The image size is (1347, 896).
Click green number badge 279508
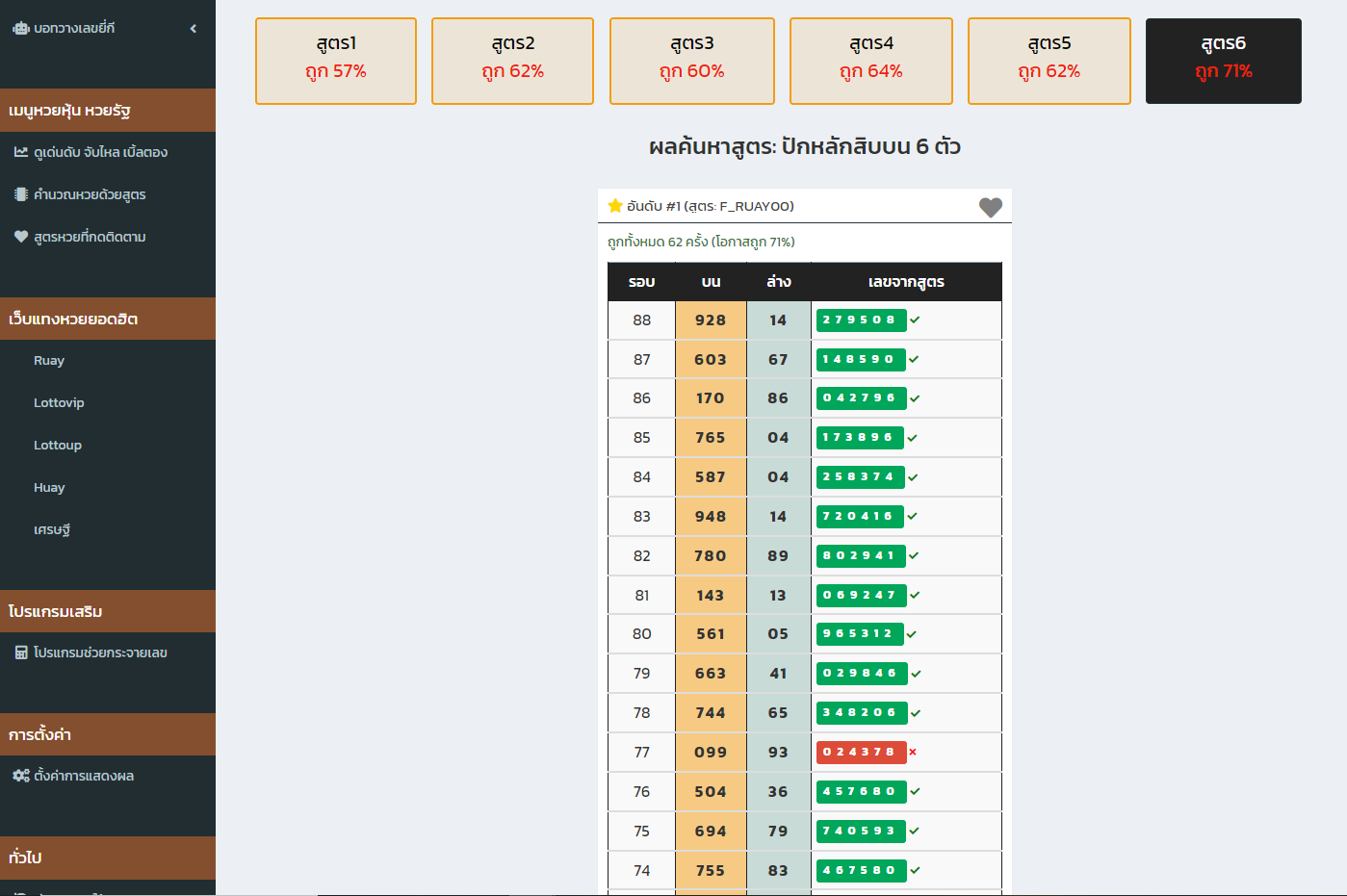coord(861,320)
